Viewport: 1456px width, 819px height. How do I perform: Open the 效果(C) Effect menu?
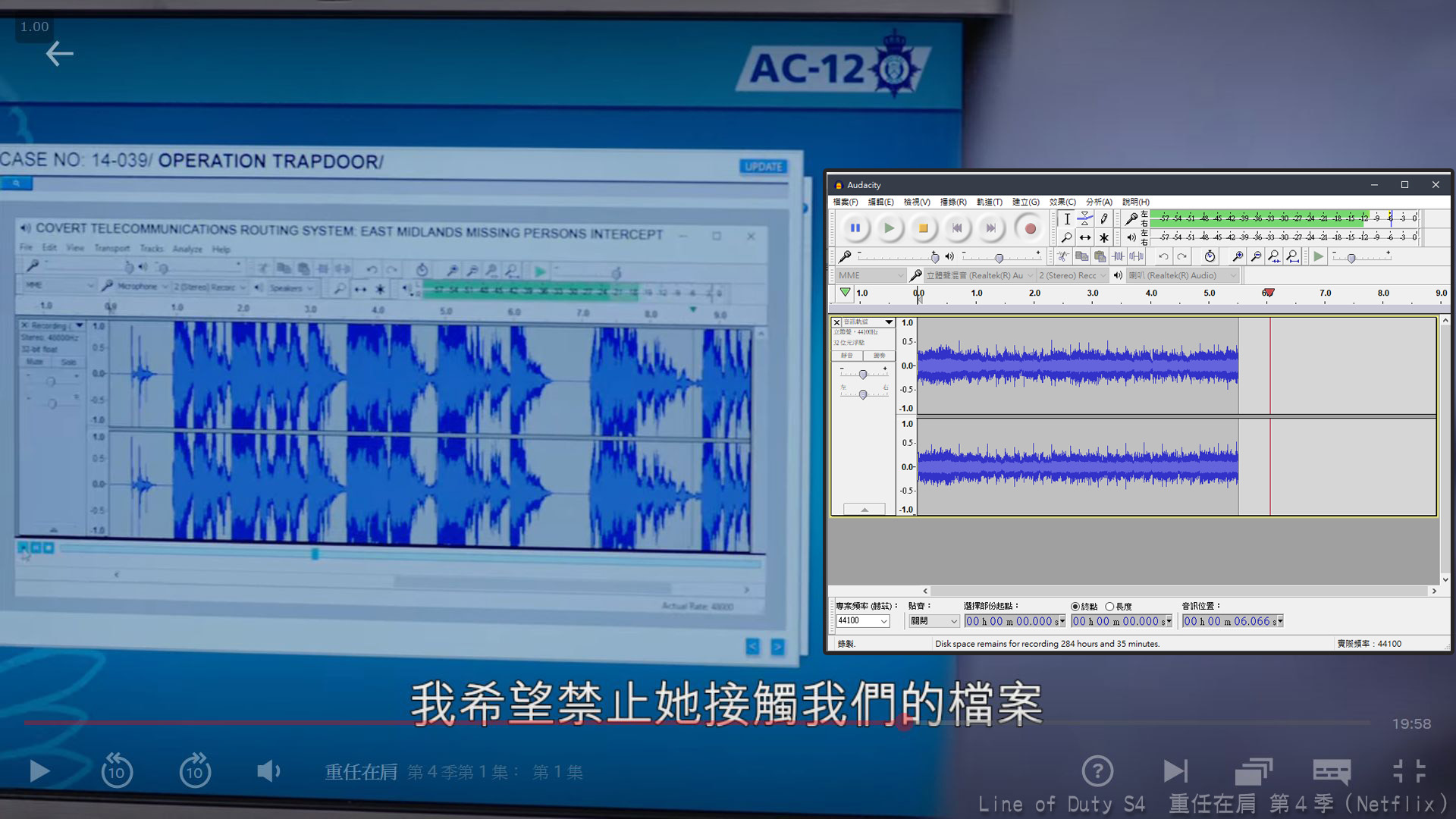coord(1062,202)
